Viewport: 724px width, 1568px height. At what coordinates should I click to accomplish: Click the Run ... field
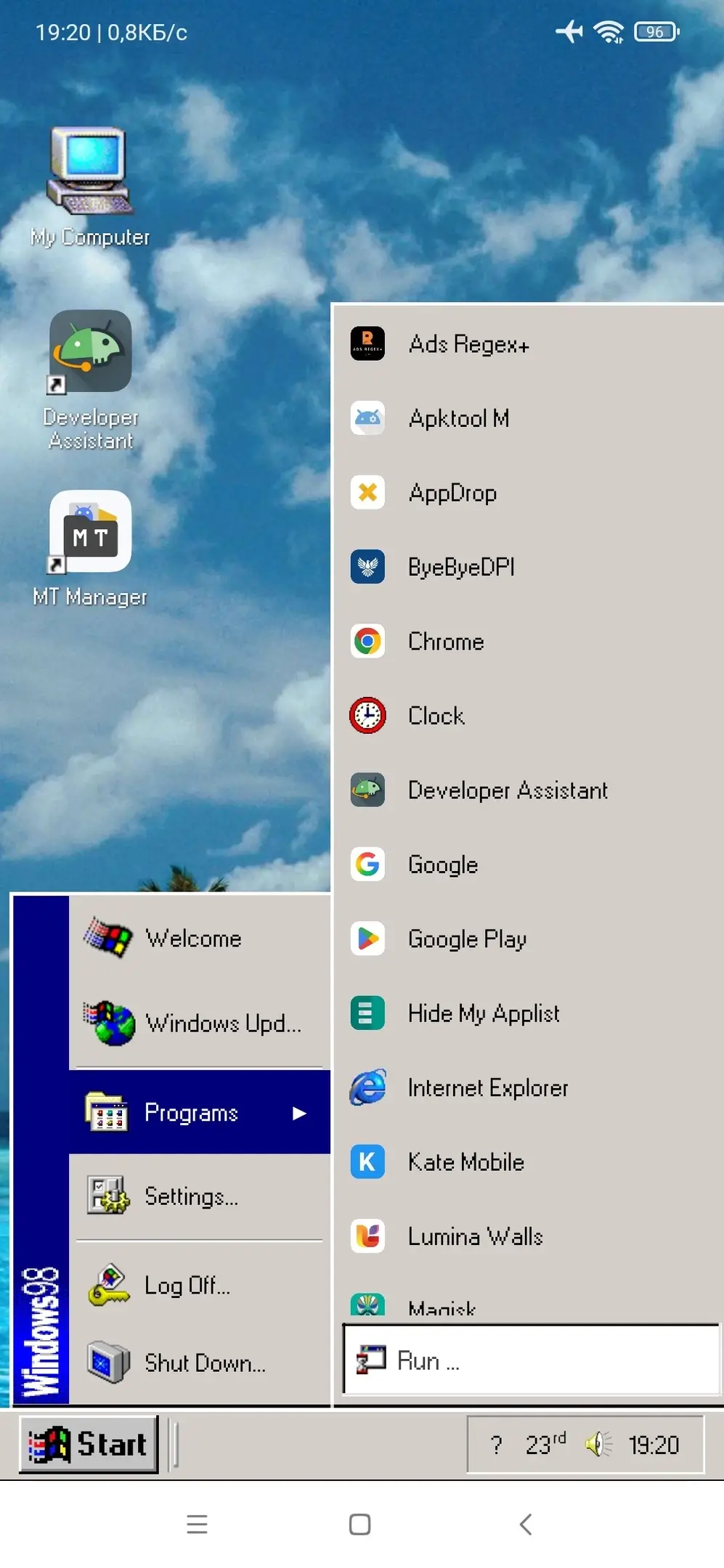[x=530, y=1360]
